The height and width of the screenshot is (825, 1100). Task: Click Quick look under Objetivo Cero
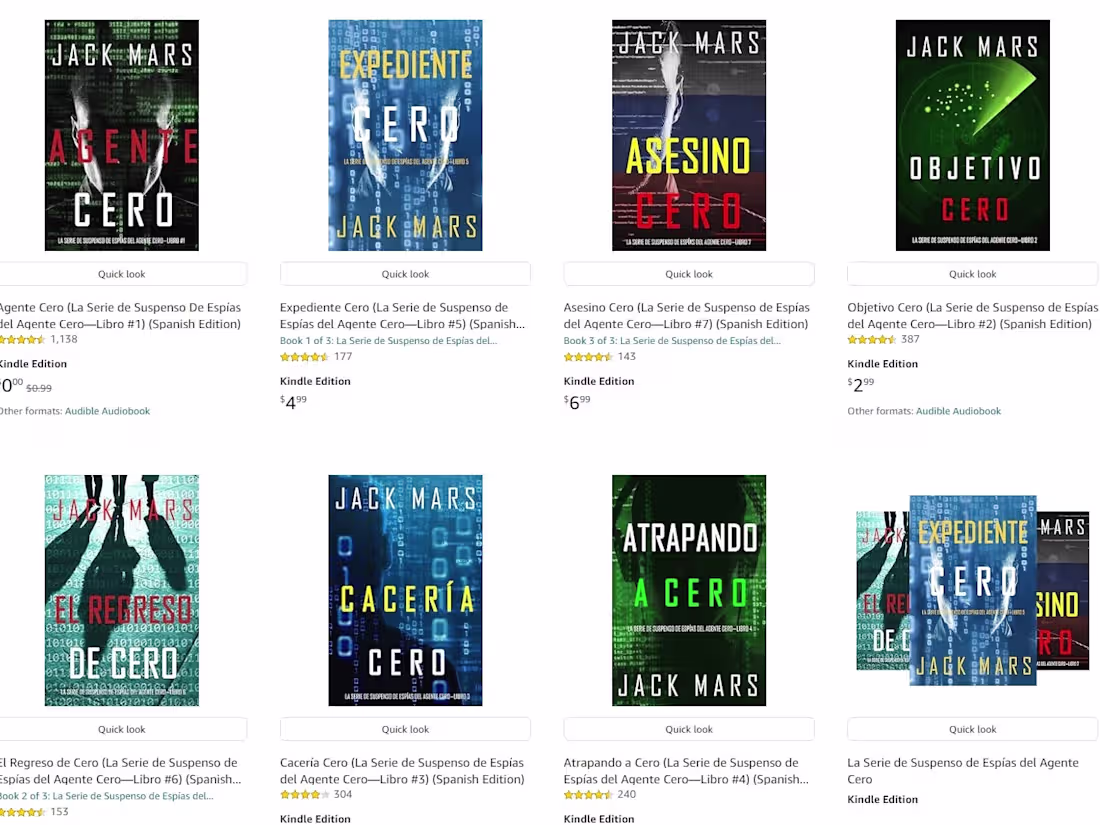click(972, 274)
